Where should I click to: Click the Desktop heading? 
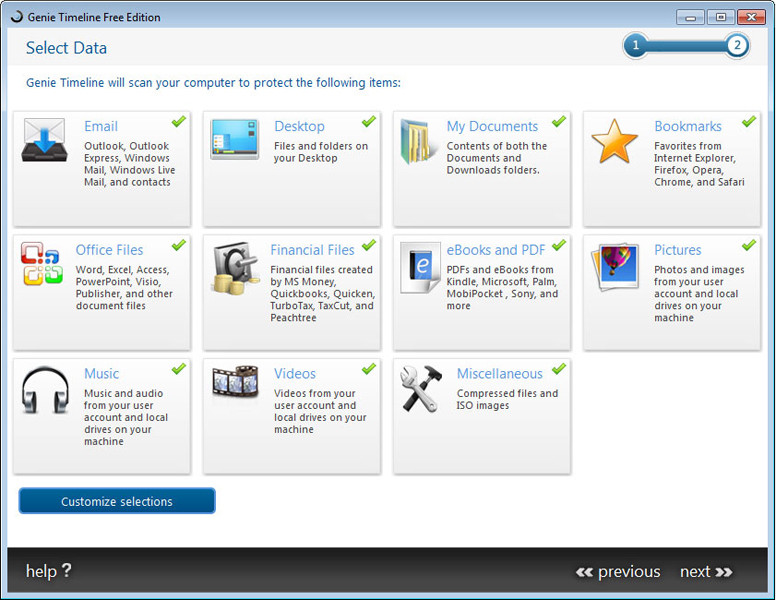(299, 126)
